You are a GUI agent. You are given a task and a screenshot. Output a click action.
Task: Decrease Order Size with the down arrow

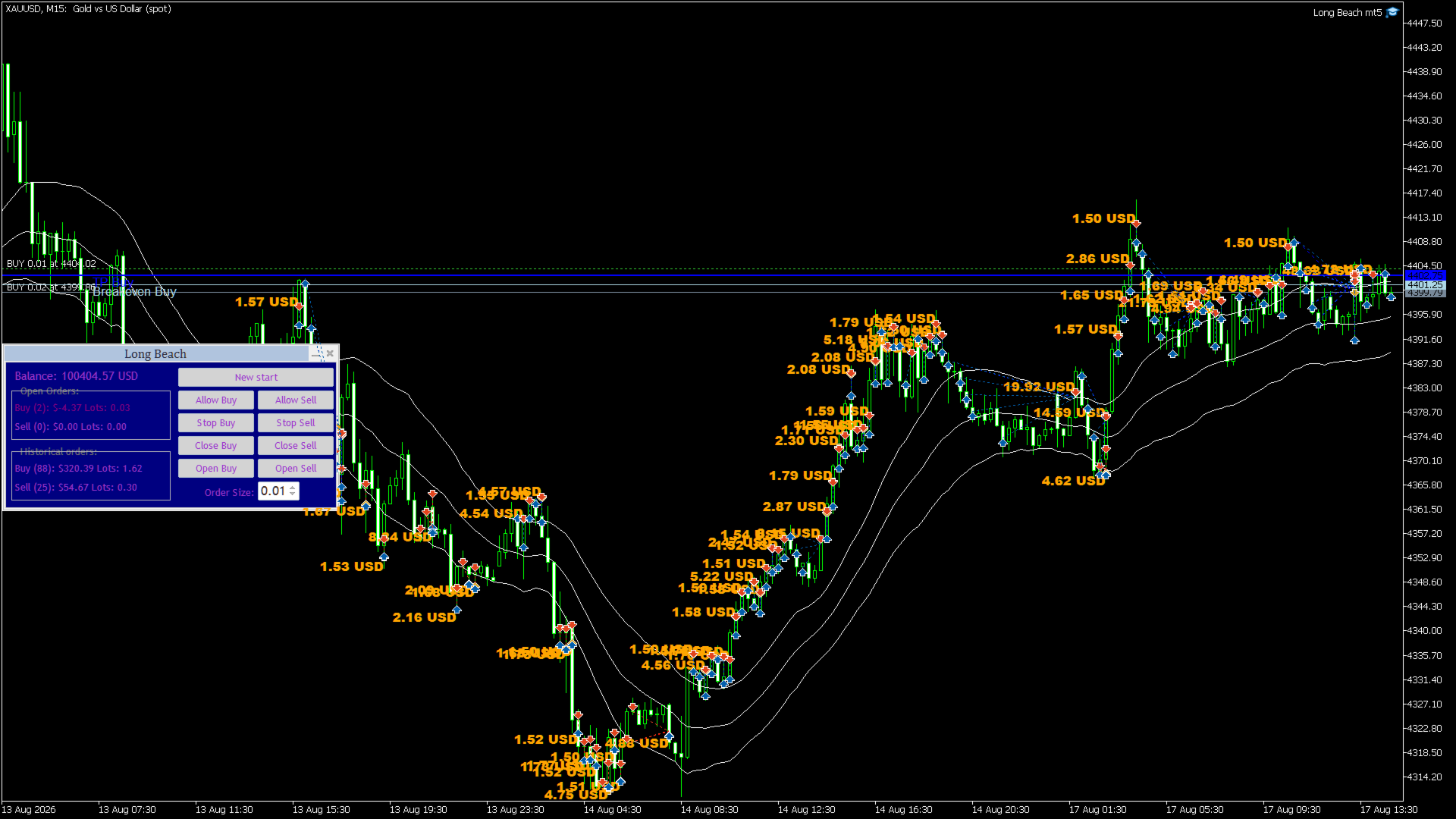click(293, 495)
